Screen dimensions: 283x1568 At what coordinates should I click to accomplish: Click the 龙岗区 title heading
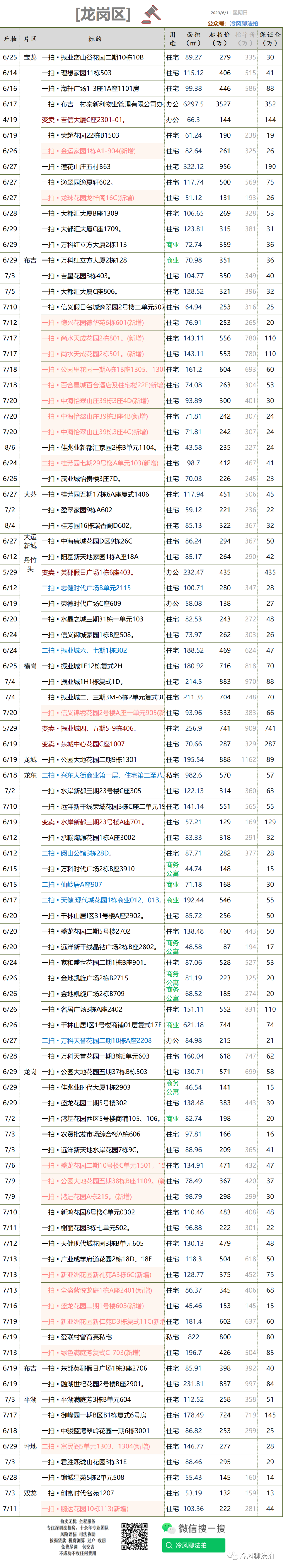click(x=103, y=14)
